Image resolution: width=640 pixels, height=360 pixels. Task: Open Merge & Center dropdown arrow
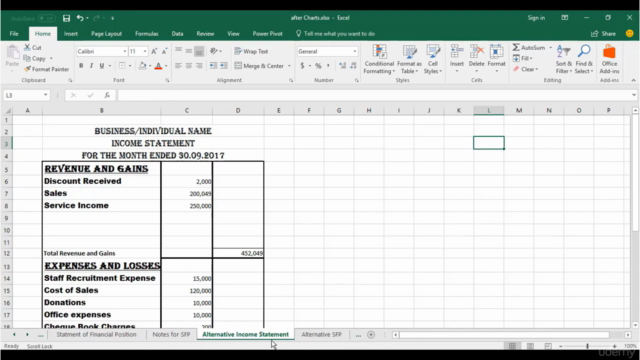289,66
